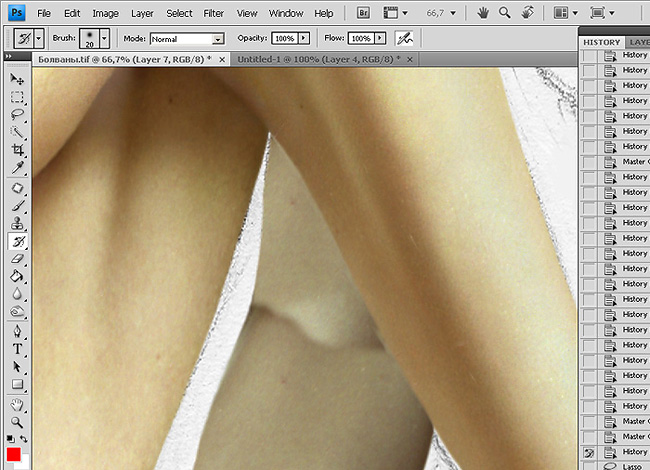This screenshot has height=470, width=650.
Task: Select the Rectangle shape tool
Action: pyautogui.click(x=17, y=384)
